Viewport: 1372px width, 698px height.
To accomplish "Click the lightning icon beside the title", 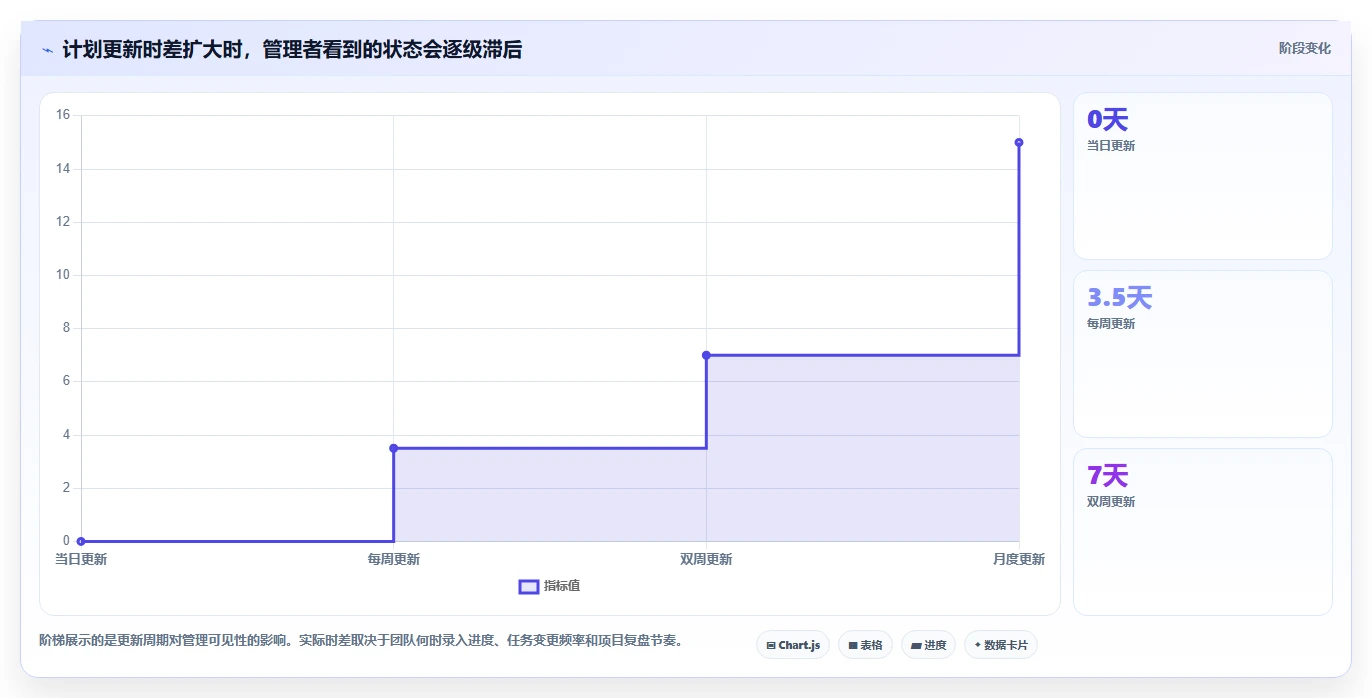I will pos(48,50).
